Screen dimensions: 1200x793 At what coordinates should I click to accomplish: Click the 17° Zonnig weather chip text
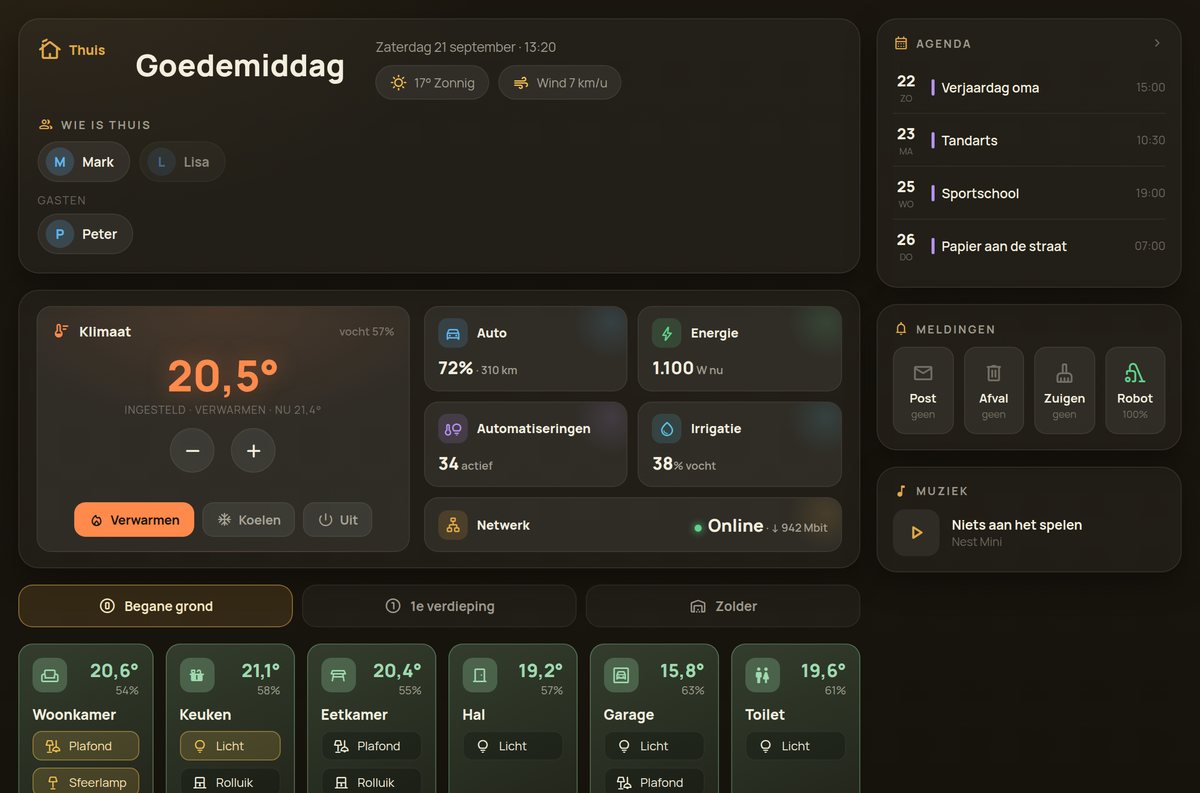pos(444,83)
